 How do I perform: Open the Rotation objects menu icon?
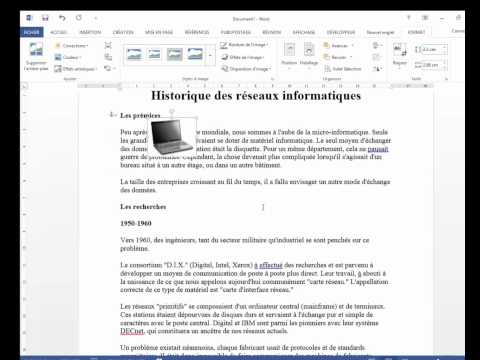376,69
